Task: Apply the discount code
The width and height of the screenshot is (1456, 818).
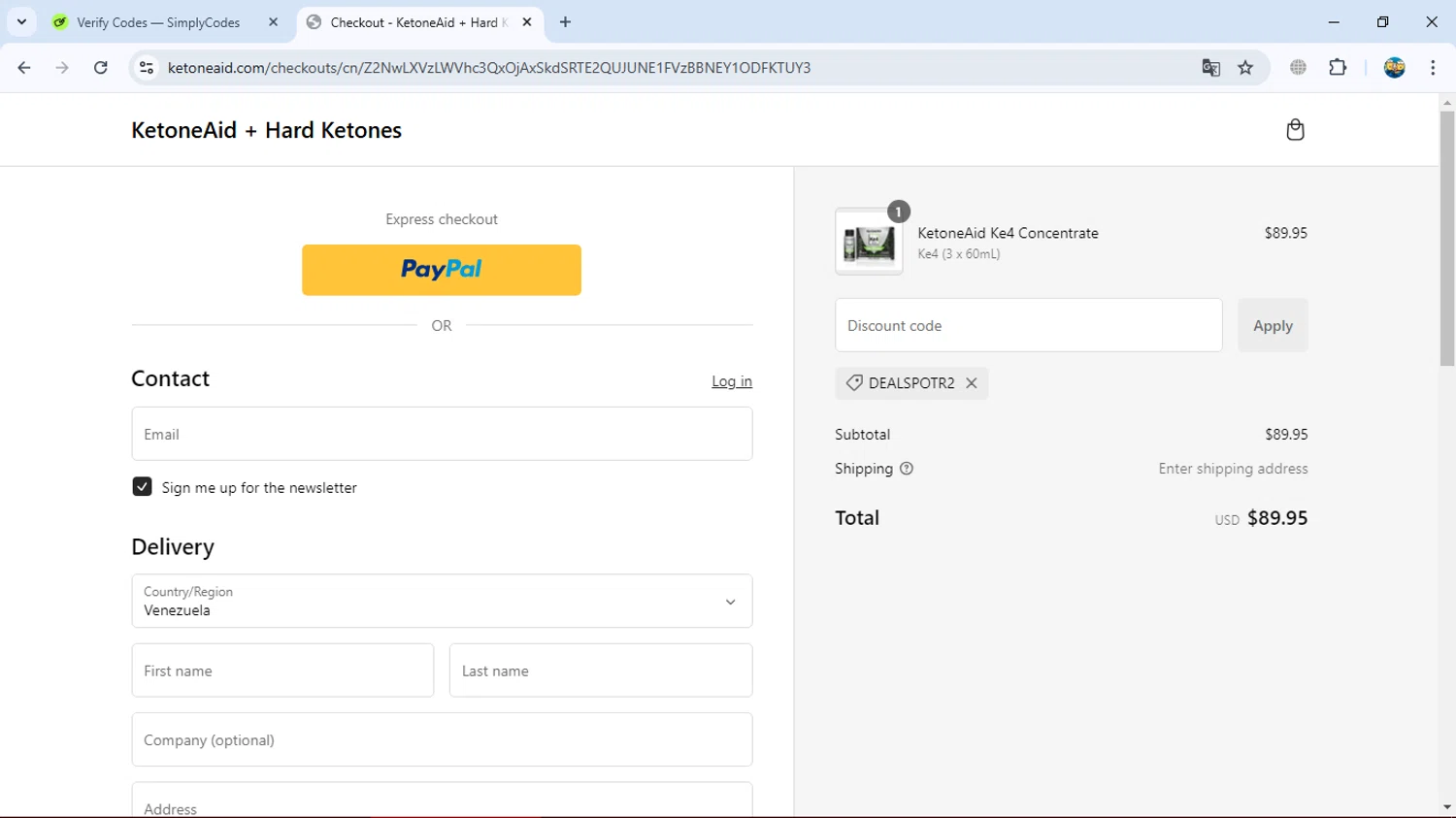Action: (1273, 326)
